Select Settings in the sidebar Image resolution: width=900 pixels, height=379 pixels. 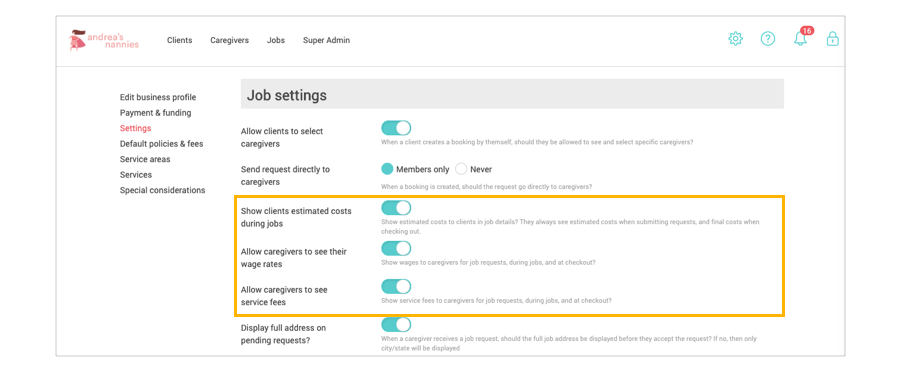[x=135, y=128]
